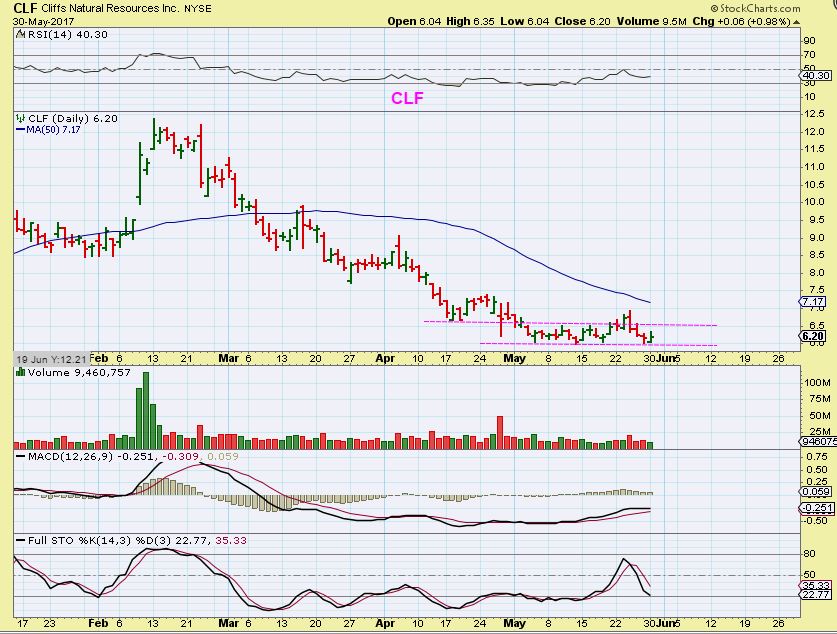Click the tallest green volume bar in February
The image size is (837, 634).
(x=146, y=410)
